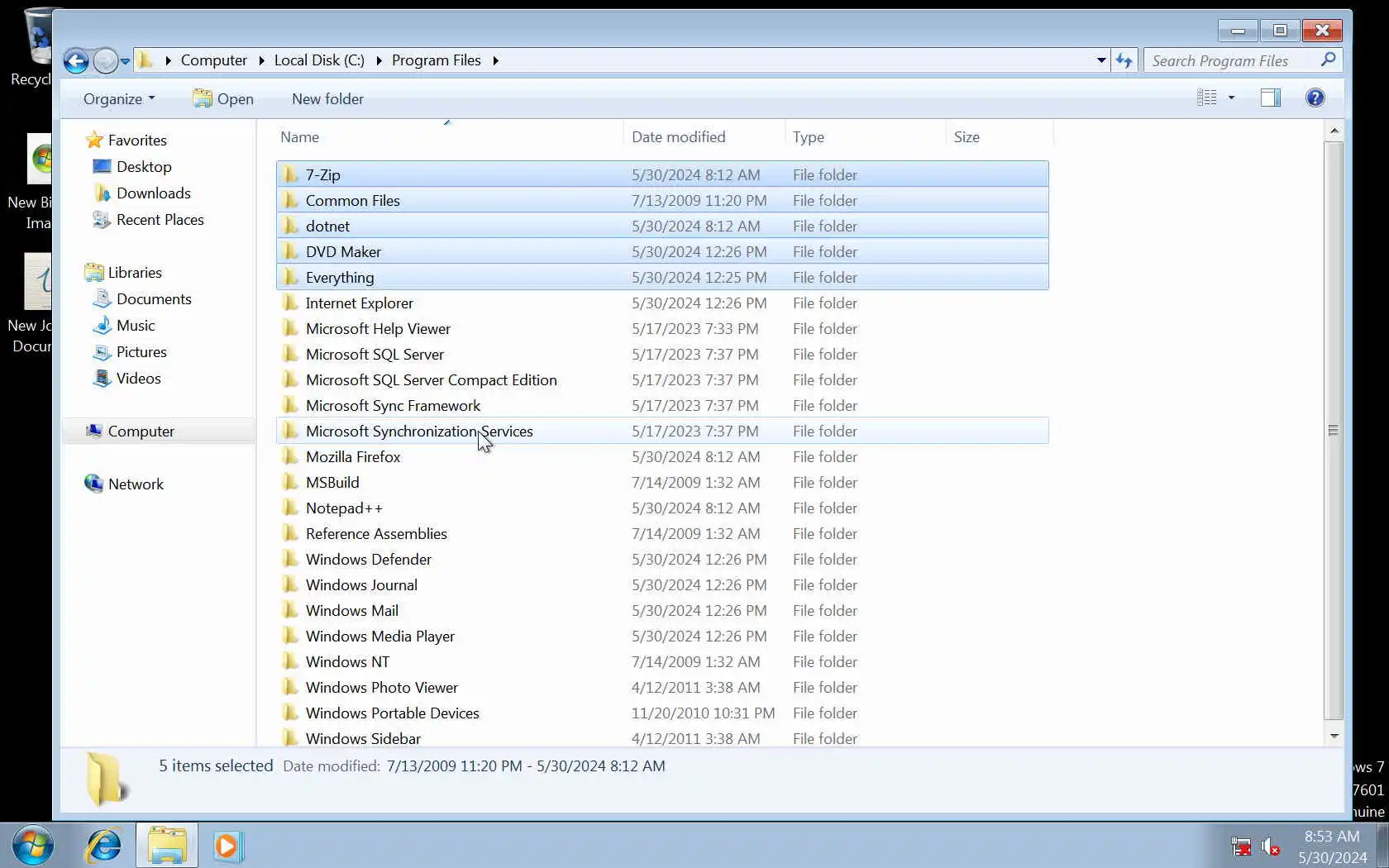Viewport: 1389px width, 868px height.
Task: Select the MSBuild folder
Action: [332, 482]
